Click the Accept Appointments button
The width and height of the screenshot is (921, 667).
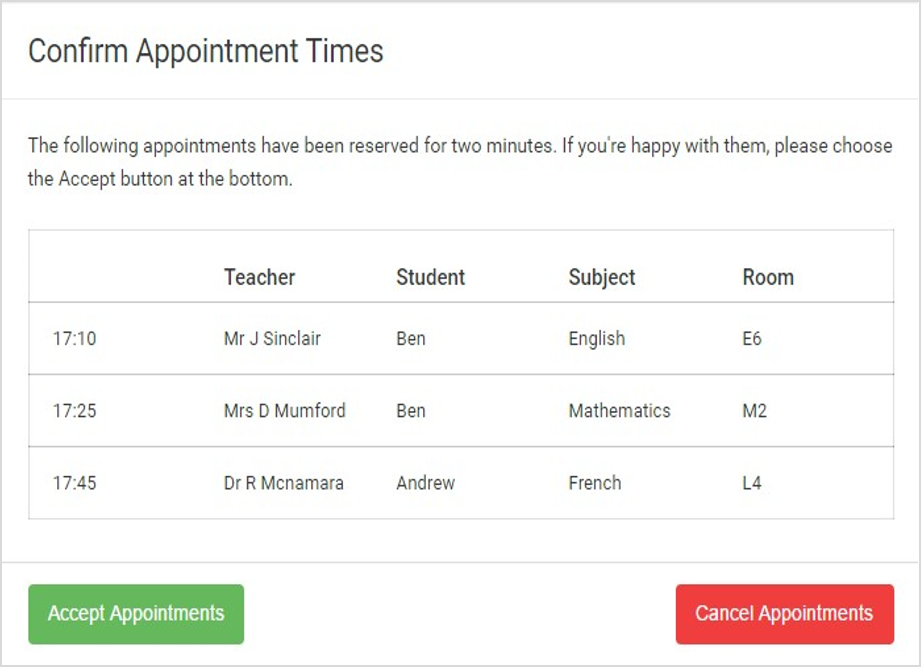pos(136,614)
